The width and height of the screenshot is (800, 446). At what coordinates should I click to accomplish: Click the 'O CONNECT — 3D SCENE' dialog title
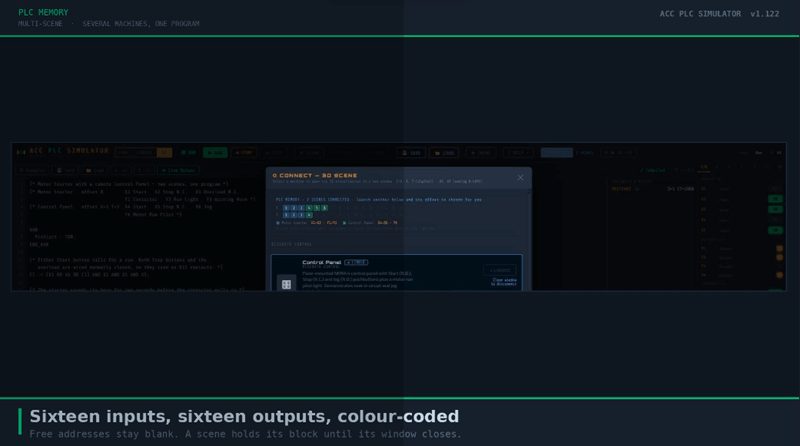point(315,175)
